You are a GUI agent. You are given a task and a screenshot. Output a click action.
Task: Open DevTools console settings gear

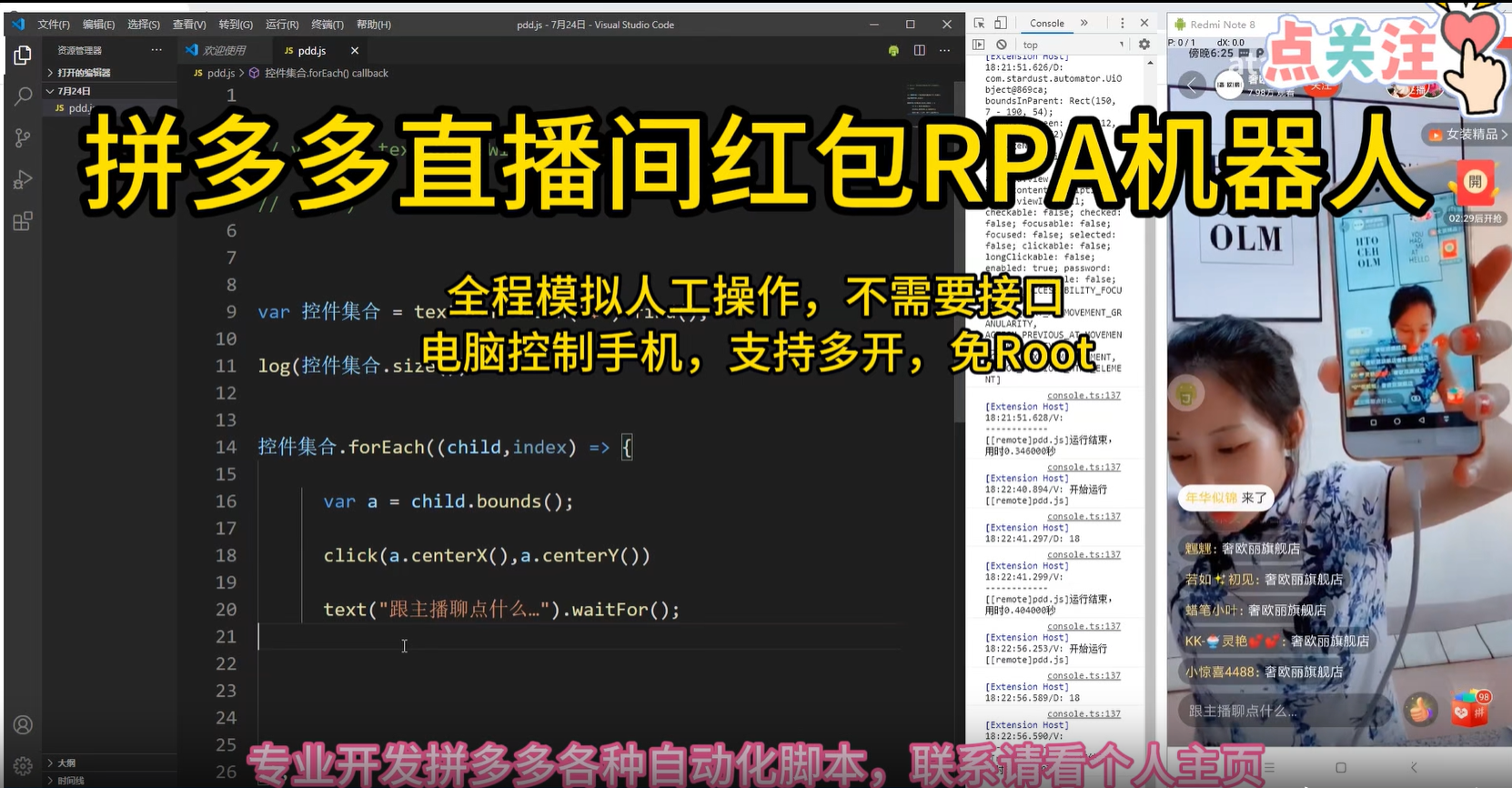[1144, 45]
